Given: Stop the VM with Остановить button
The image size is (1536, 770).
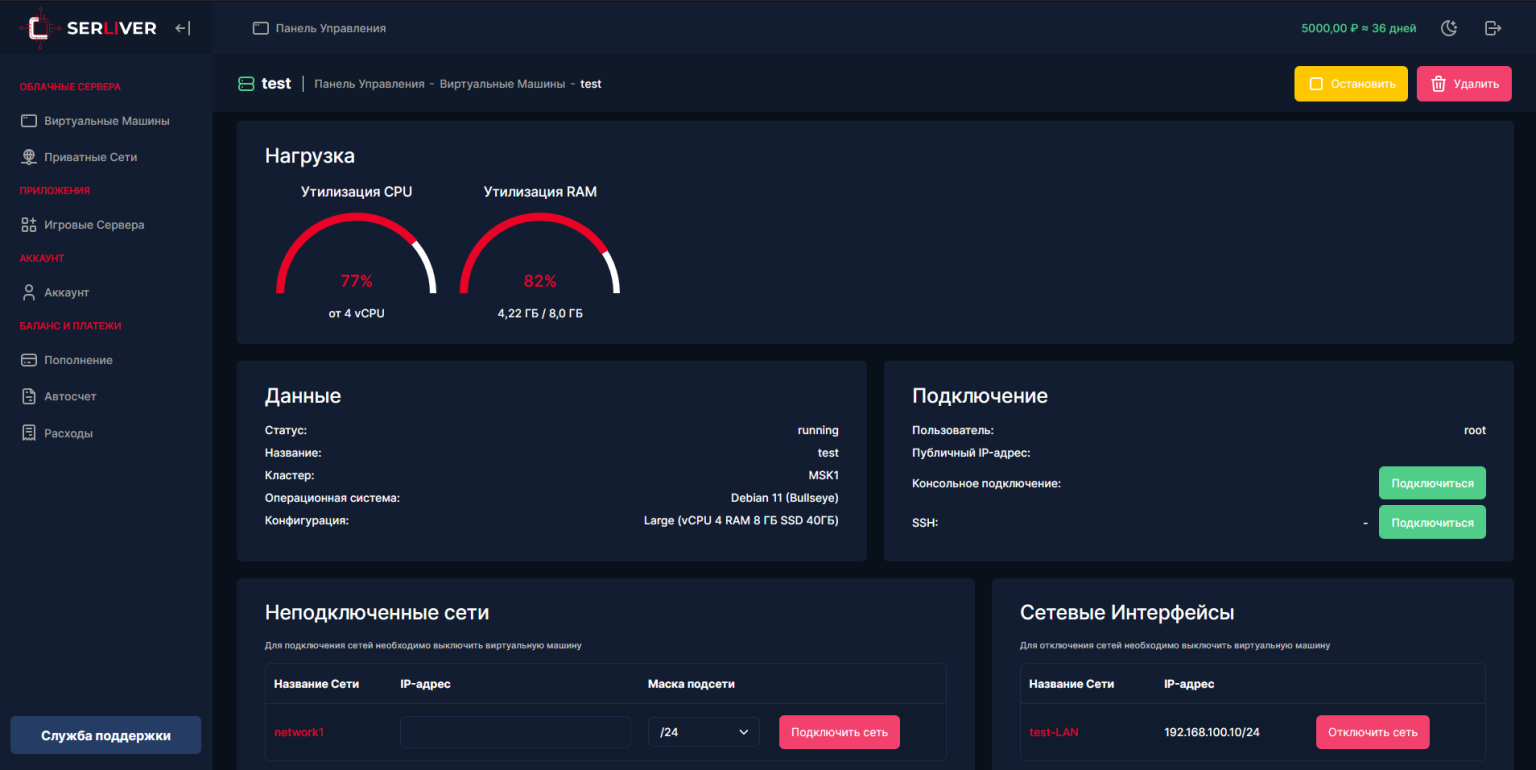Looking at the screenshot, I should pyautogui.click(x=1351, y=84).
